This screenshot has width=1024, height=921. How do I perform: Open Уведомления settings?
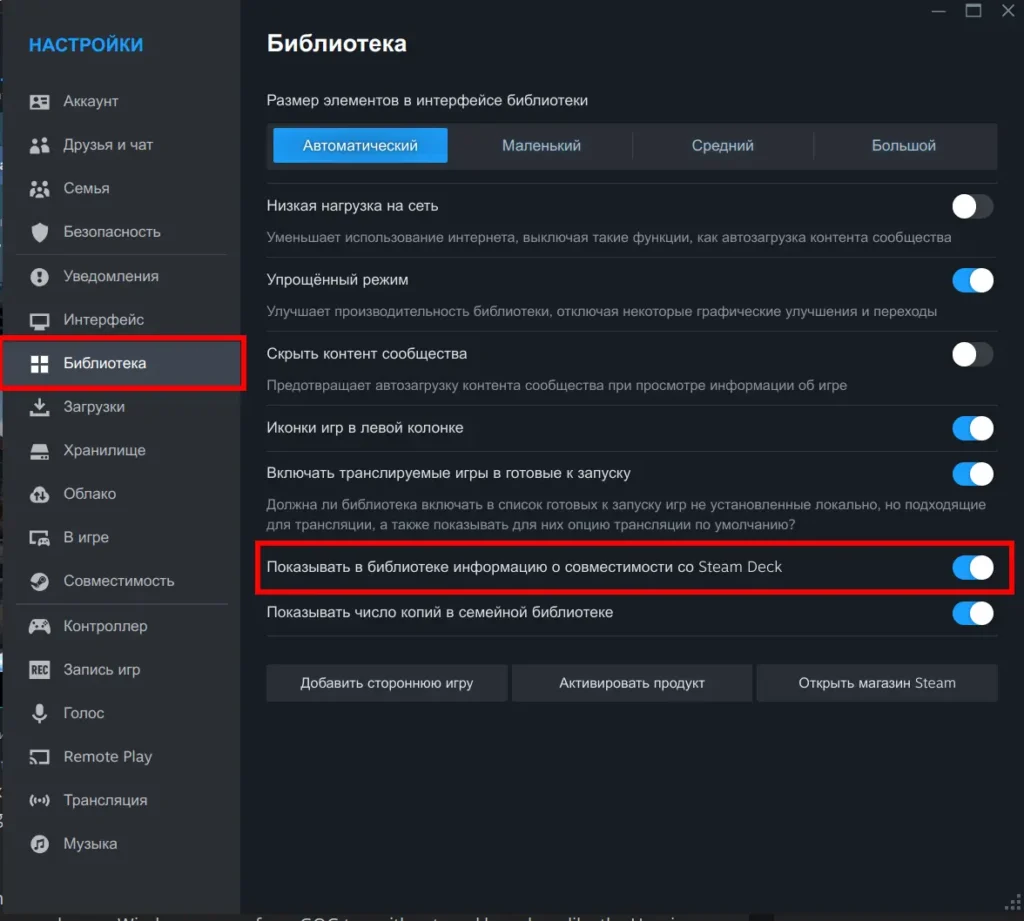tap(121, 276)
